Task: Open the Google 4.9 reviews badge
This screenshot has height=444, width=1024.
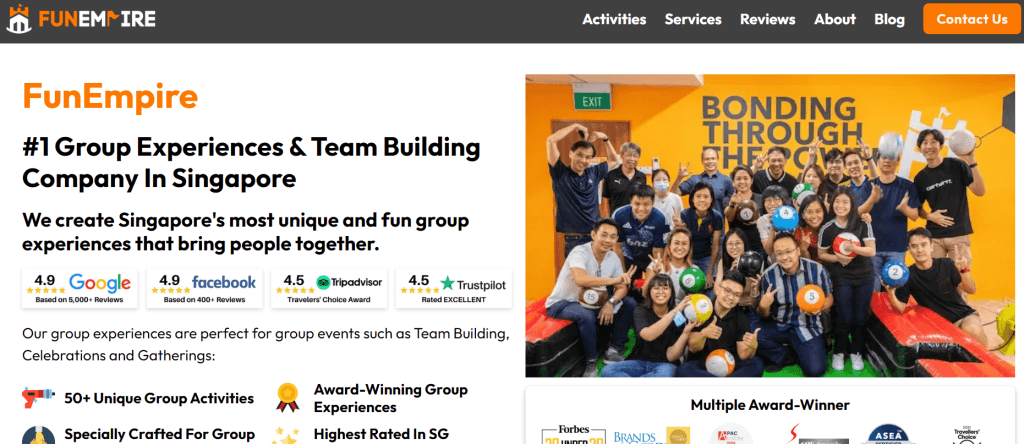Action: click(80, 288)
